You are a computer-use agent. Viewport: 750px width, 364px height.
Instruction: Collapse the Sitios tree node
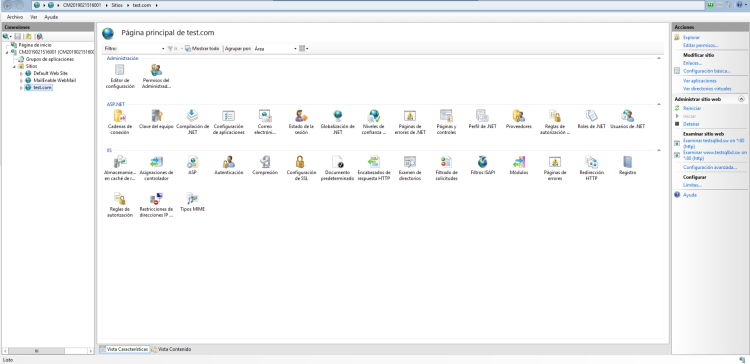point(14,66)
